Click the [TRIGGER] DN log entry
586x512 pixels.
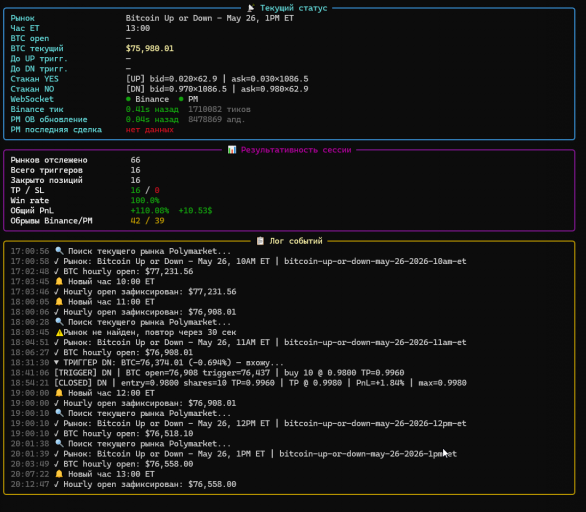(x=229, y=373)
